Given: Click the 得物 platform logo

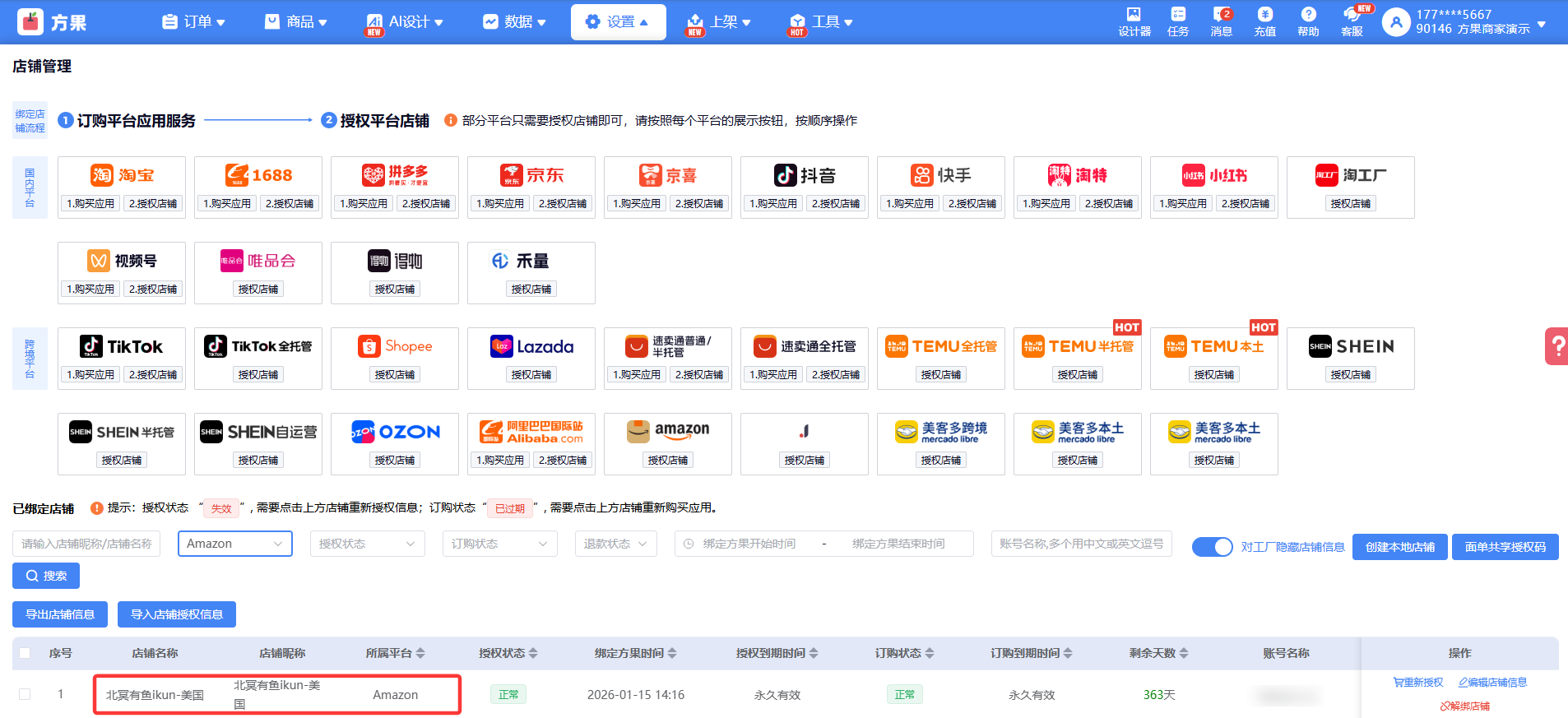Looking at the screenshot, I should coord(395,261).
